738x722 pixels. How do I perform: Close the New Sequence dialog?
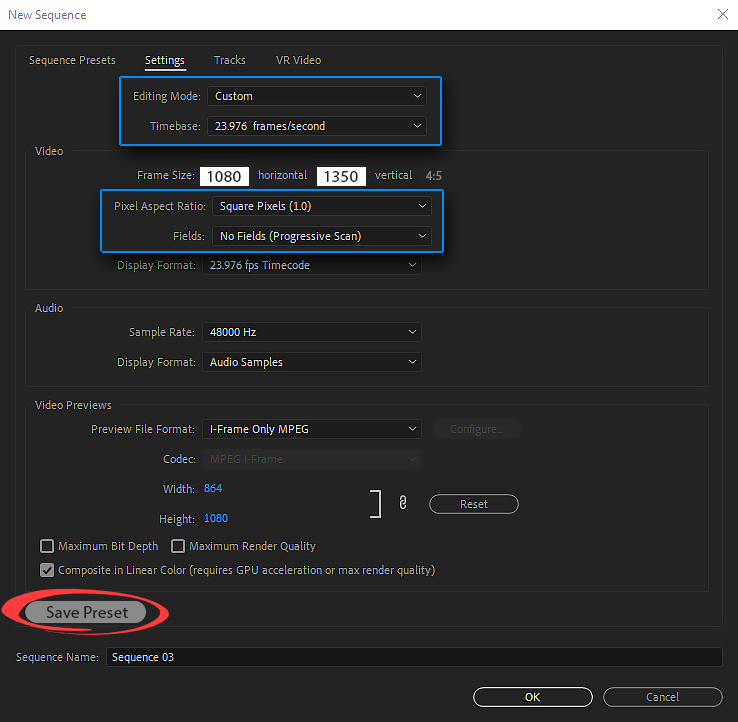[722, 14]
